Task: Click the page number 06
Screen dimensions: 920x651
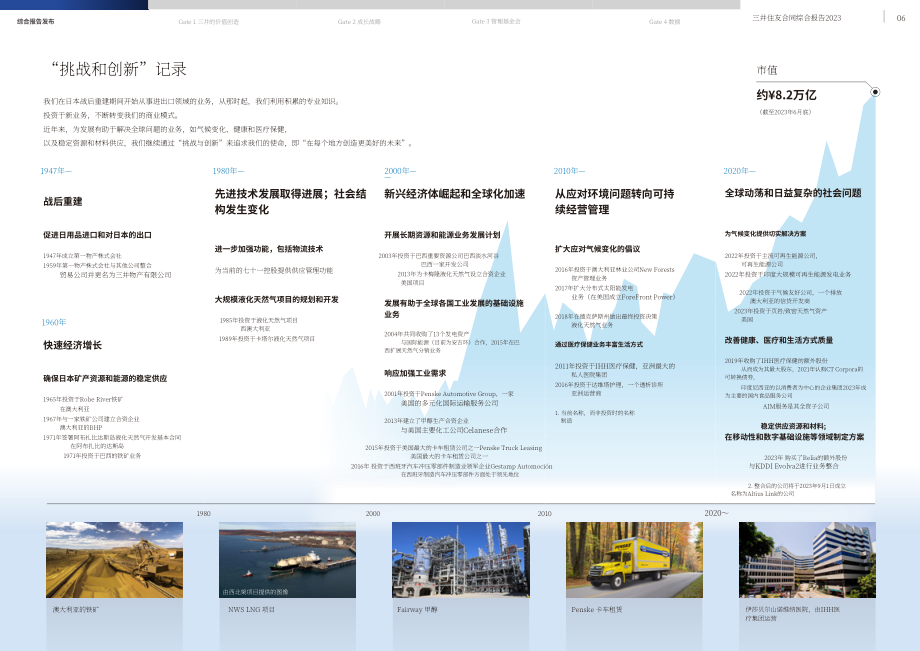Action: 901,18
